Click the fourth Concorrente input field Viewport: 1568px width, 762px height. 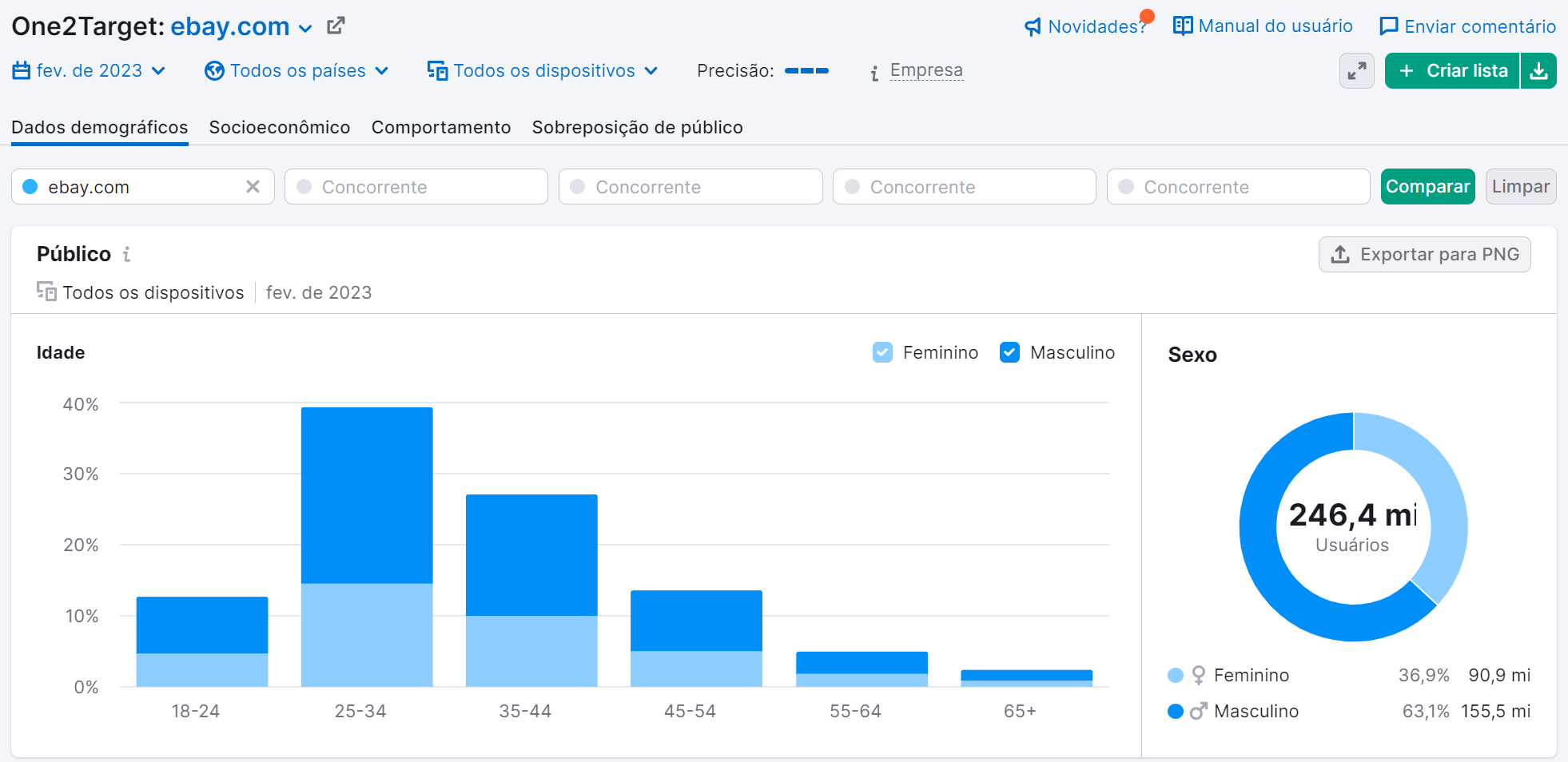(1239, 186)
